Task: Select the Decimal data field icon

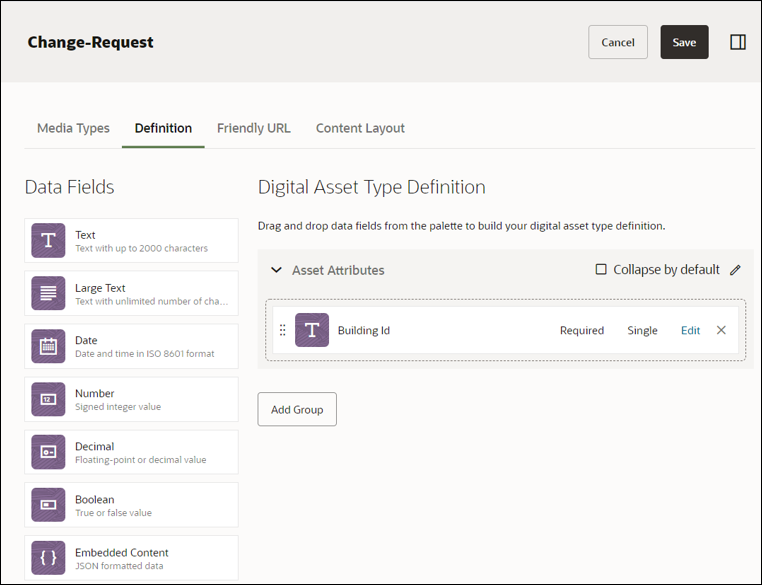Action: pos(48,452)
